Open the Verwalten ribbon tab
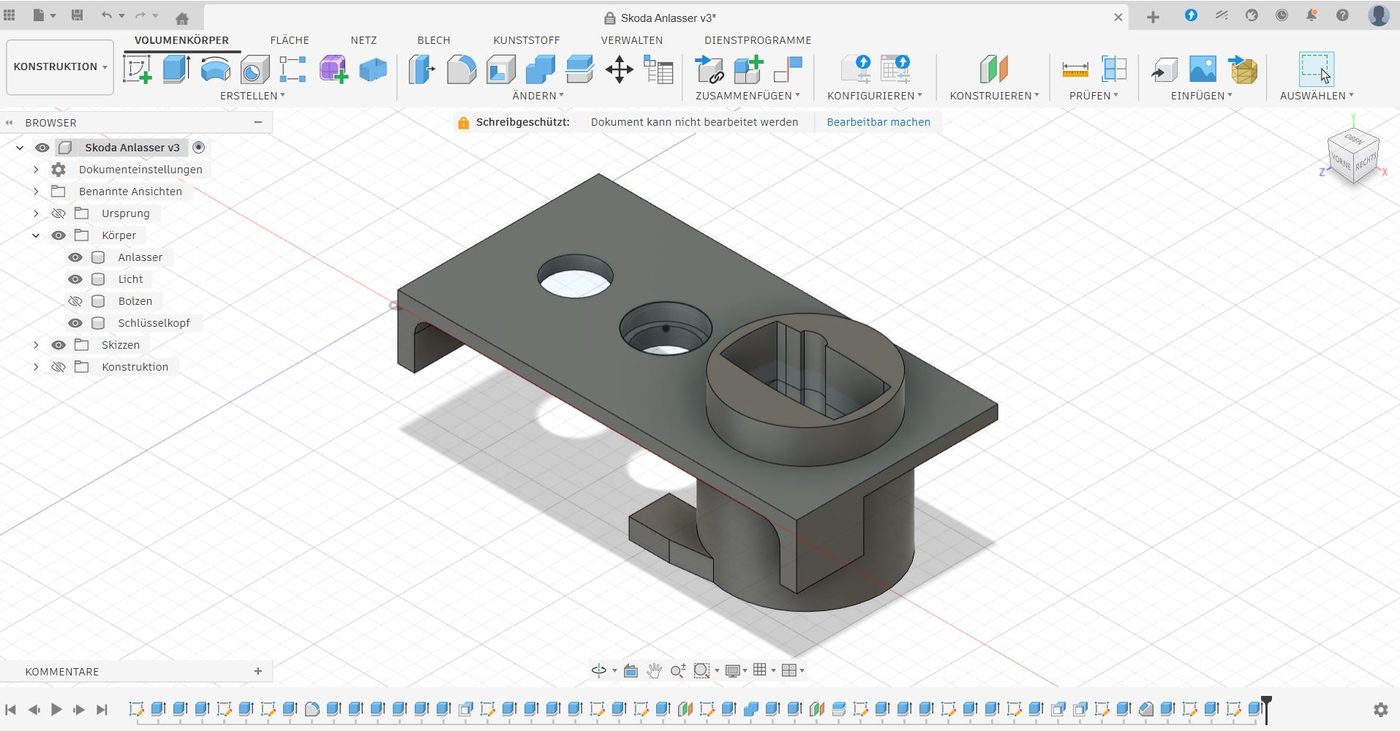 [631, 40]
